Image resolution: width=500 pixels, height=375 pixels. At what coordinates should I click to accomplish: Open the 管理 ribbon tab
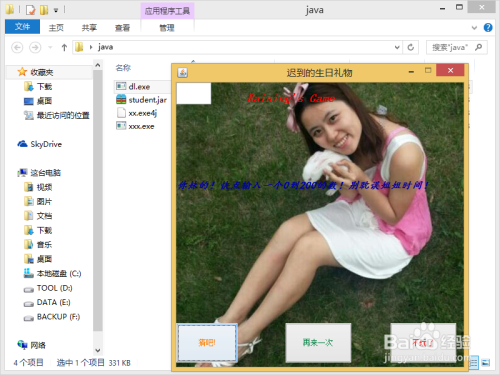click(x=167, y=28)
